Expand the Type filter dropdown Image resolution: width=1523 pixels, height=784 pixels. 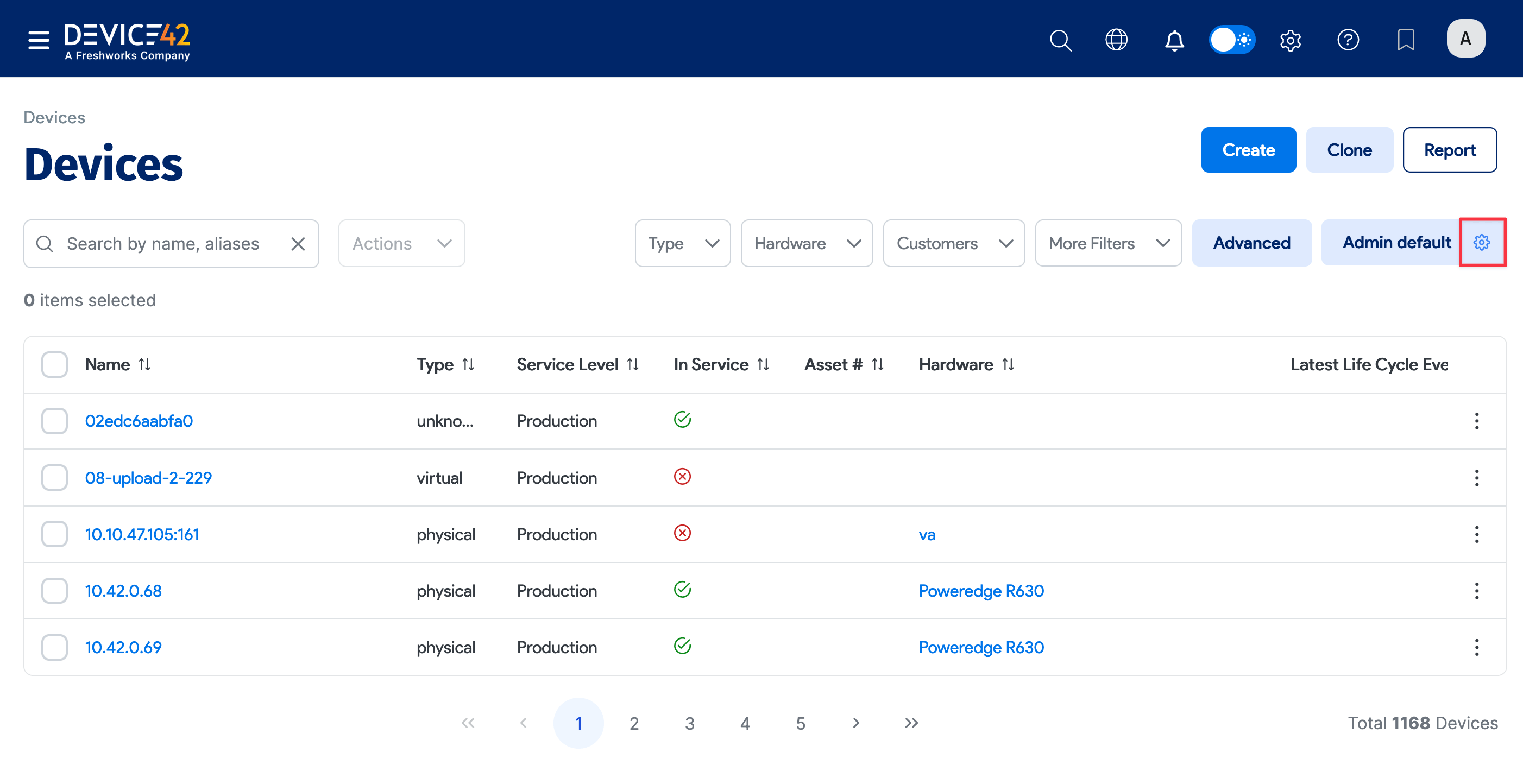coord(682,243)
